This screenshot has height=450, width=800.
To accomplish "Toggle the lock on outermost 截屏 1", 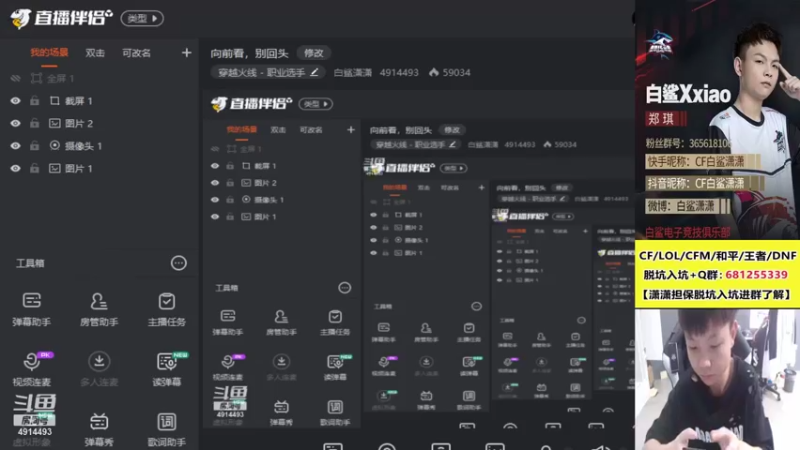I will pyautogui.click(x=34, y=101).
